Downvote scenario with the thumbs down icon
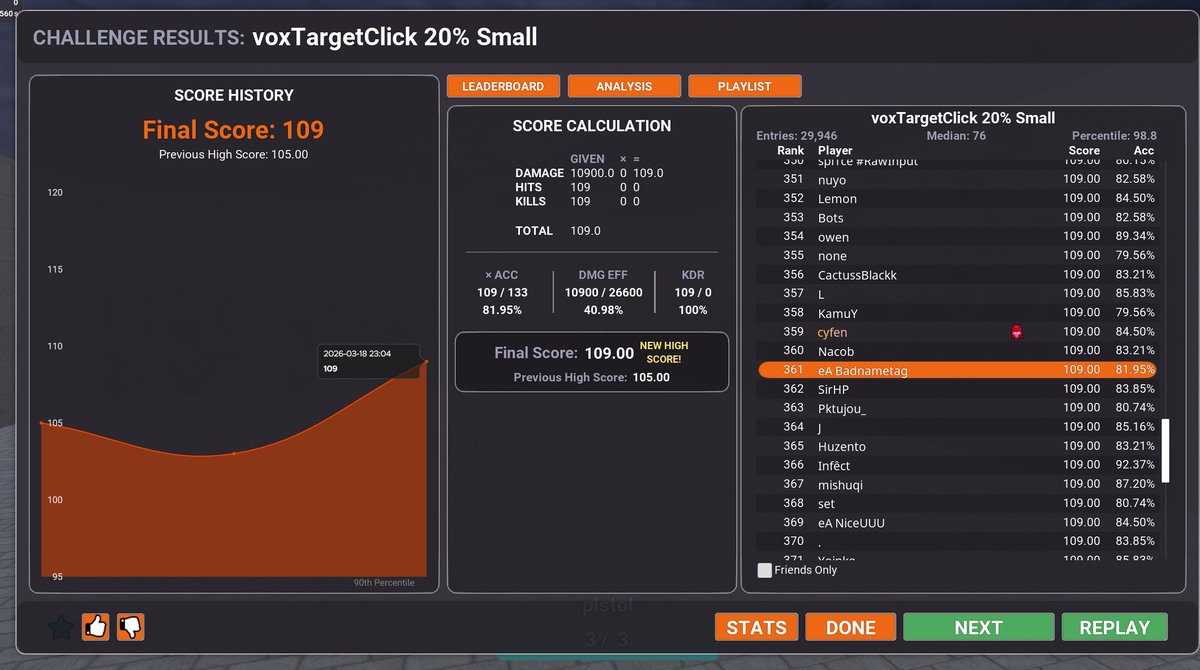Image resolution: width=1200 pixels, height=670 pixels. click(x=131, y=627)
